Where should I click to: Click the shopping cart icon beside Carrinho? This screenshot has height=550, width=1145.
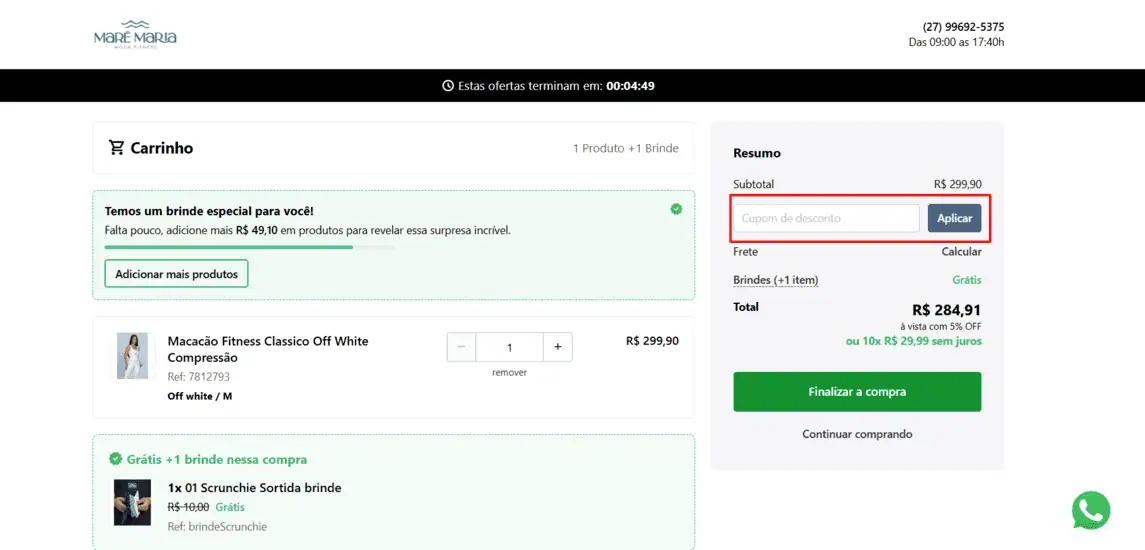coord(117,148)
